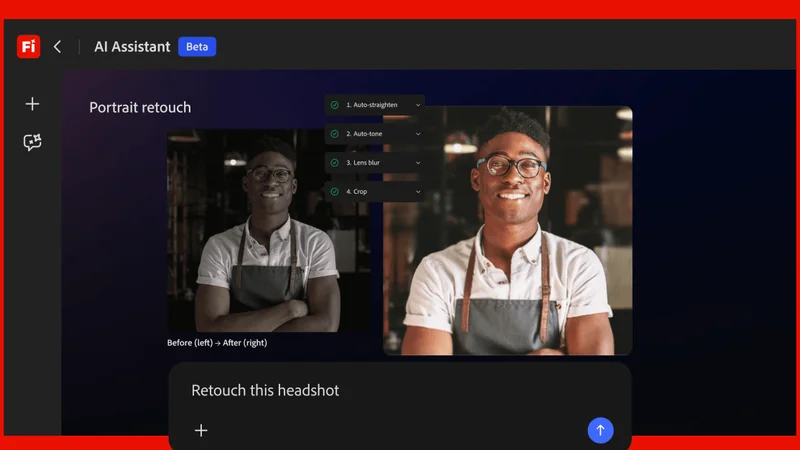The width and height of the screenshot is (800, 450).
Task: Toggle the Auto-tone step checkmark
Action: click(335, 133)
